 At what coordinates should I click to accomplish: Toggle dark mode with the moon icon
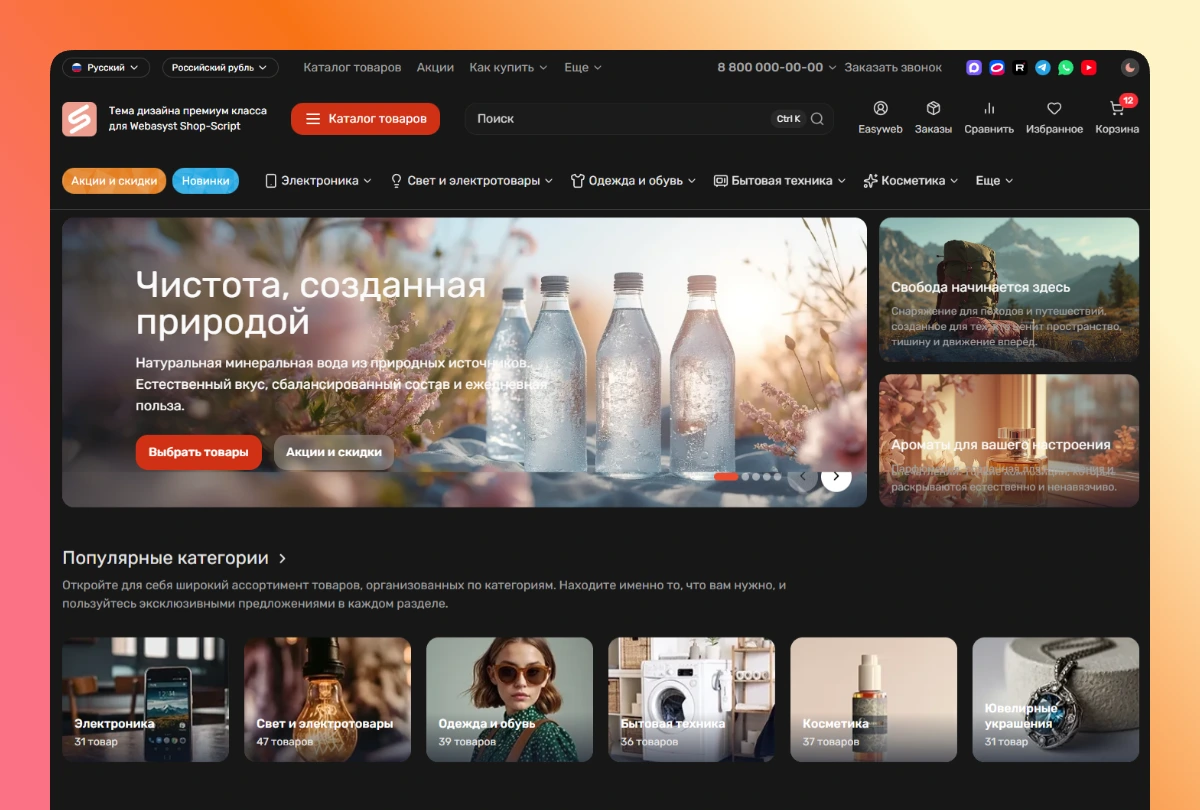[1129, 67]
